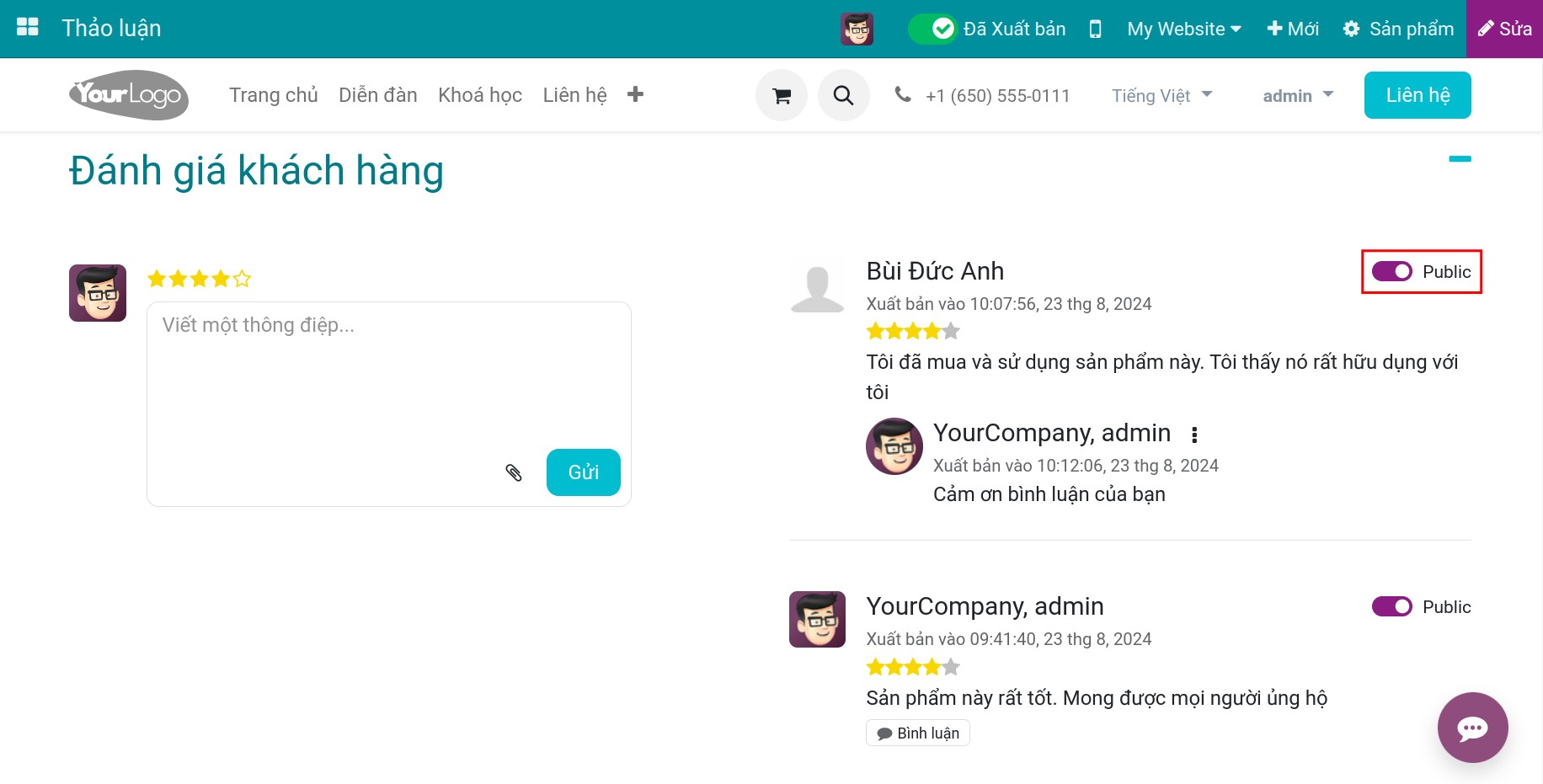Click the cyan Liên hệ button
Screen dimensions: 1543x784
point(1418,95)
